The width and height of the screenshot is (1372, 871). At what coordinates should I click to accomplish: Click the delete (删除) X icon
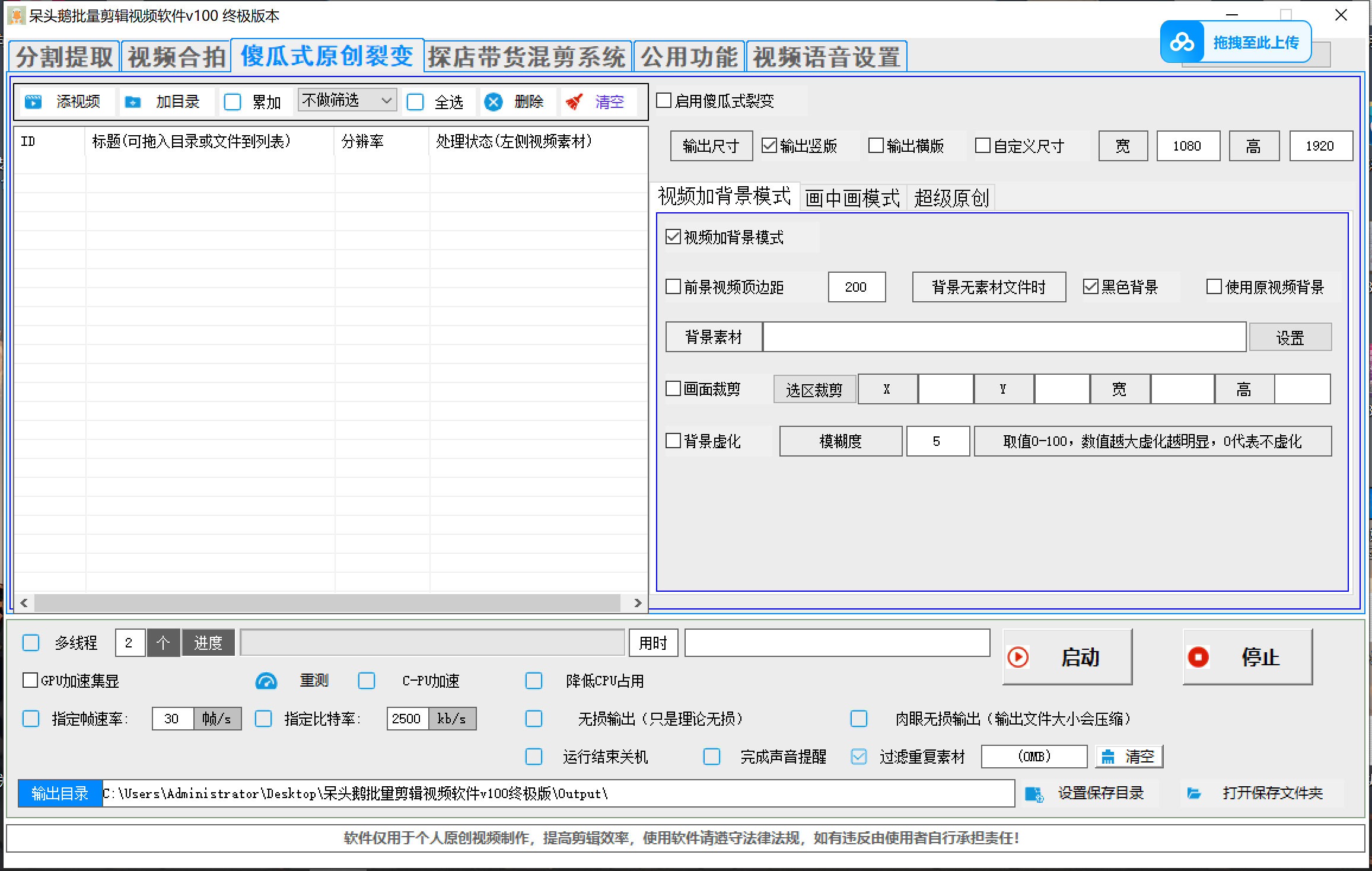(x=493, y=102)
